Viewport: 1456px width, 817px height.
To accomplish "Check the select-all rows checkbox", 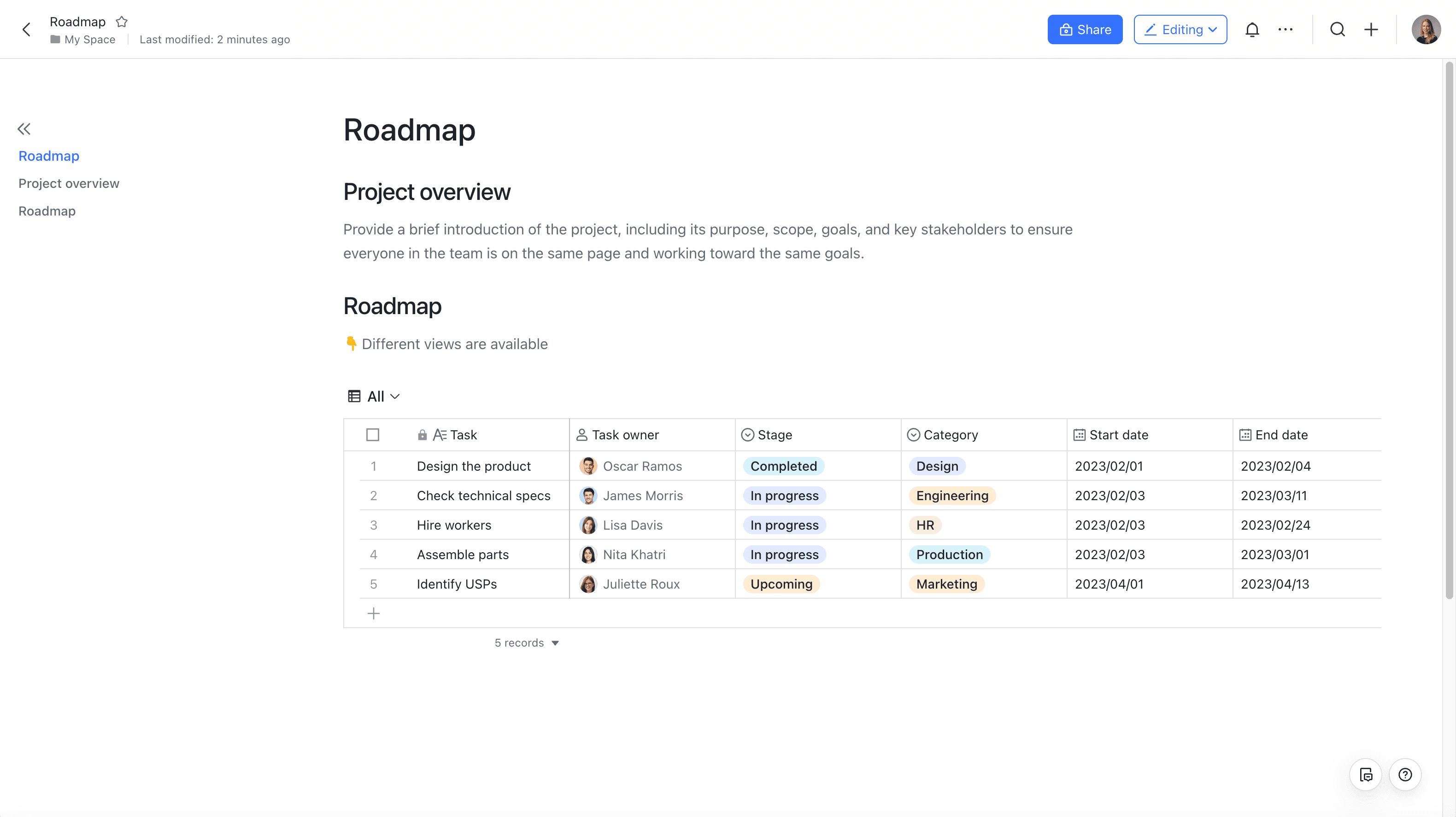I will point(372,434).
